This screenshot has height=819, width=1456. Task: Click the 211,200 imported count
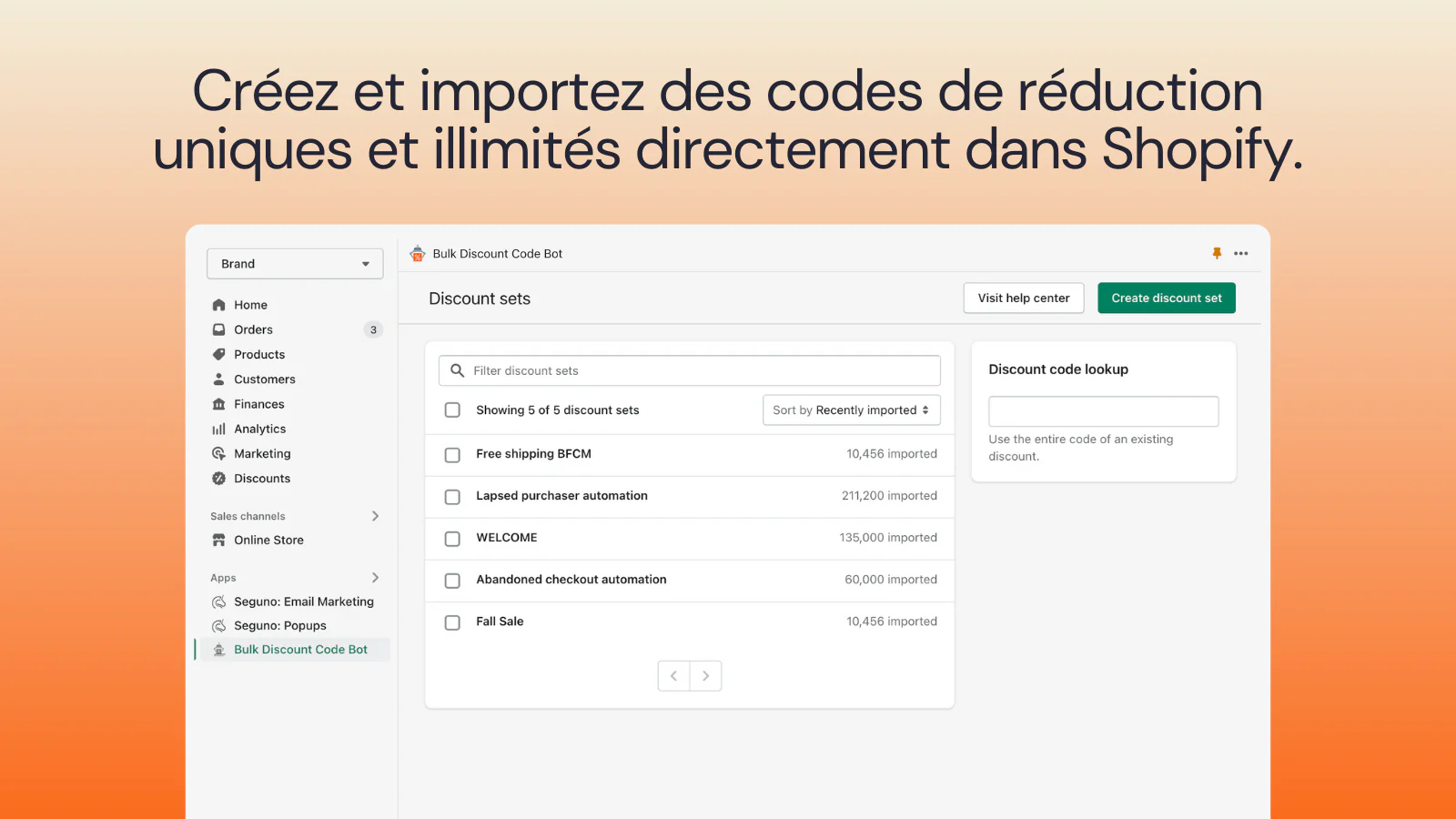(889, 496)
